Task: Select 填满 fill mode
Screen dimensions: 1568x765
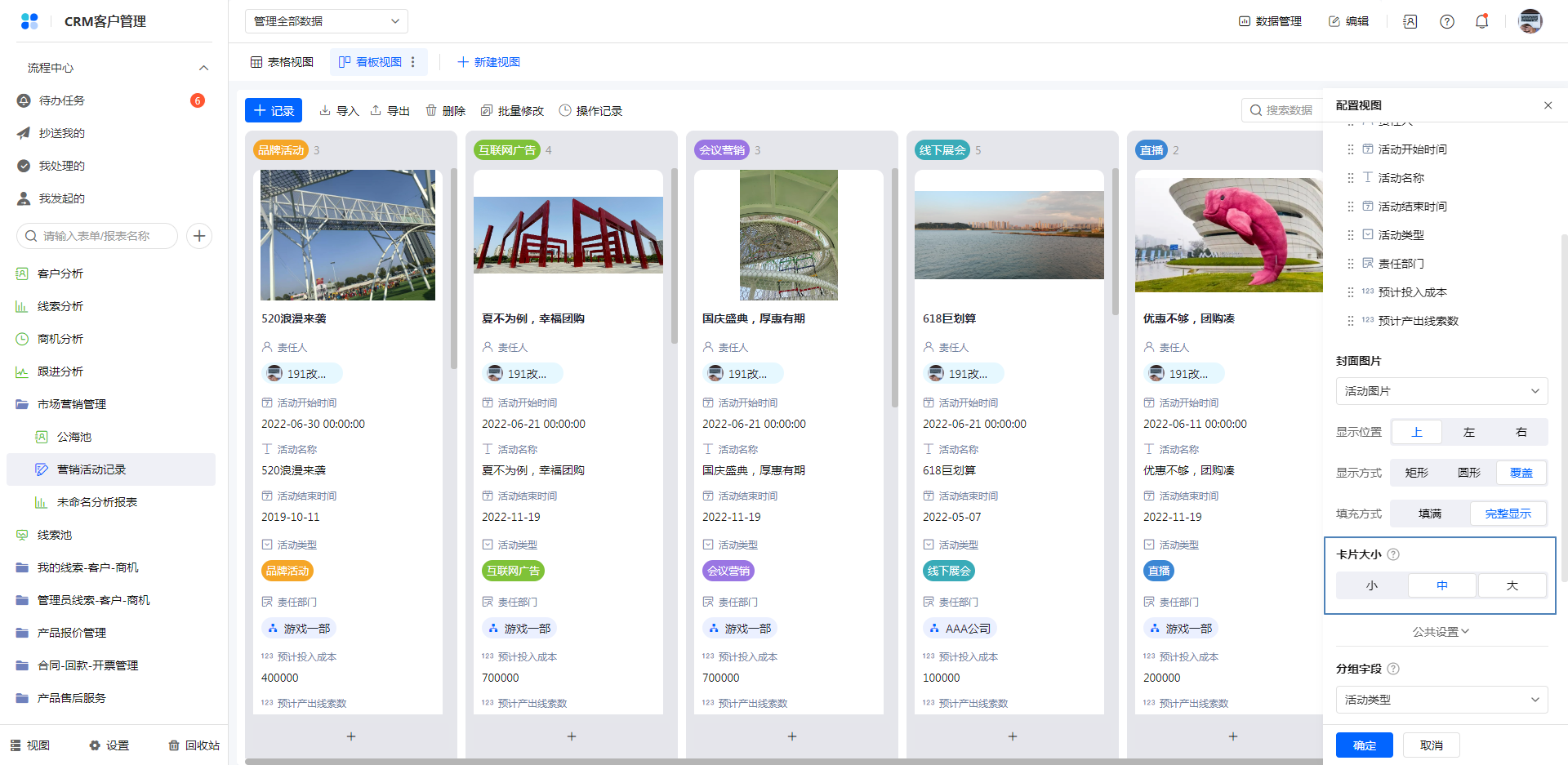Action: 1429,514
